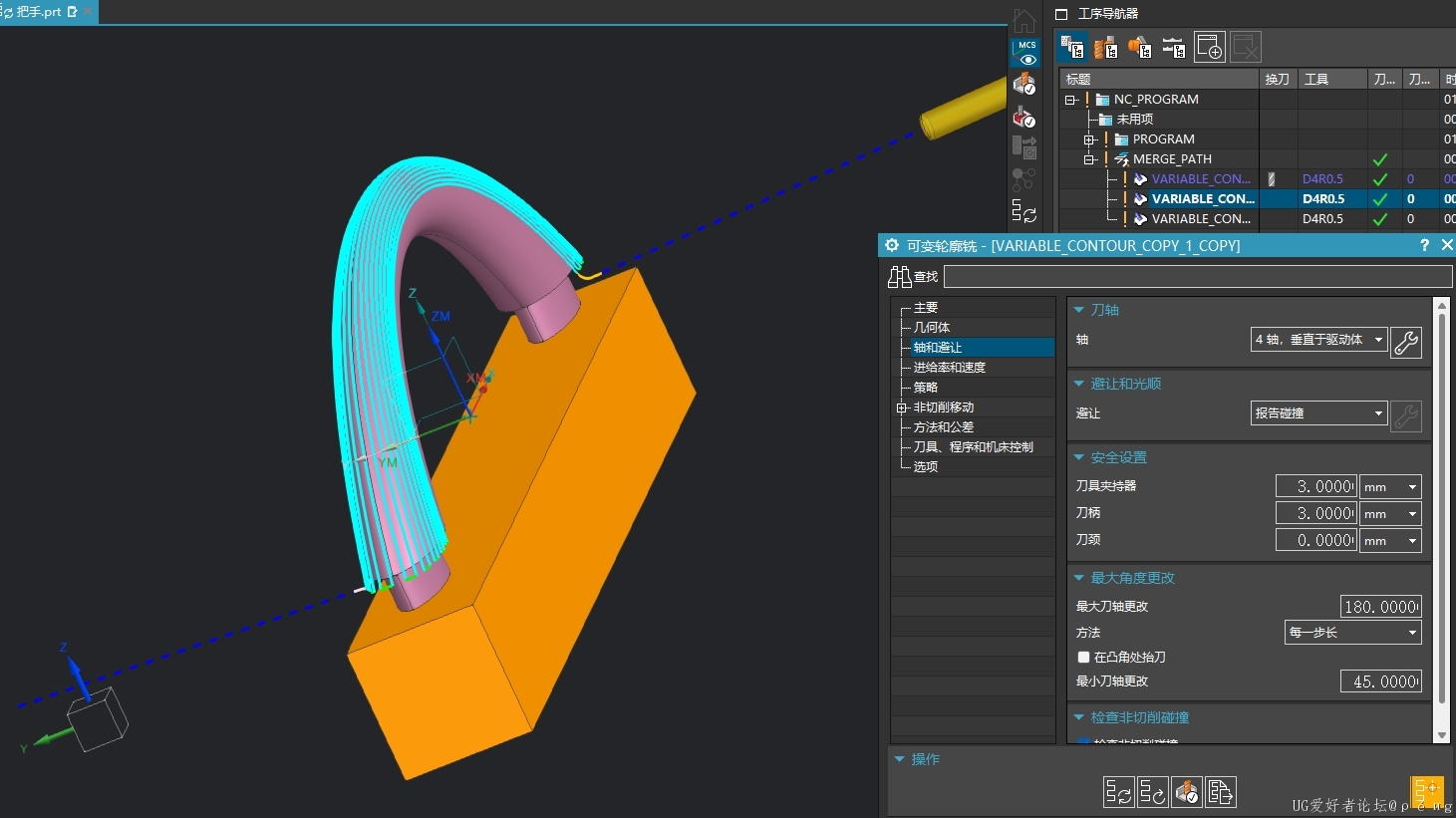Open the 刀具夹持器 mm unit dropdown
Viewport: 1456px width, 818px height.
[1390, 486]
